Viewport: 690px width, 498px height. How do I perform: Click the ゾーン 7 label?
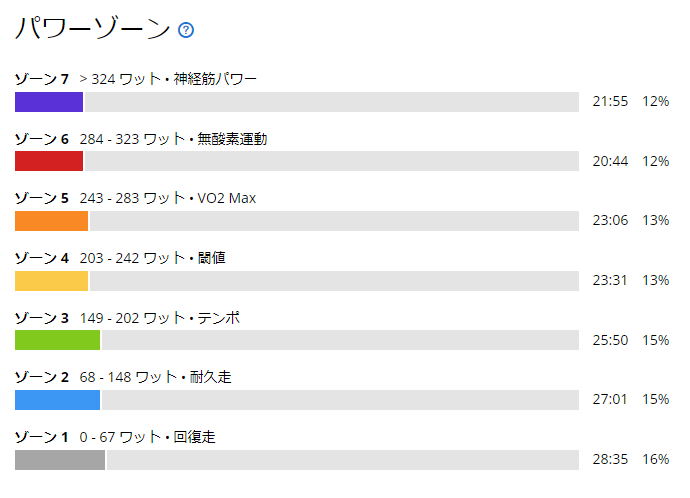coord(42,79)
